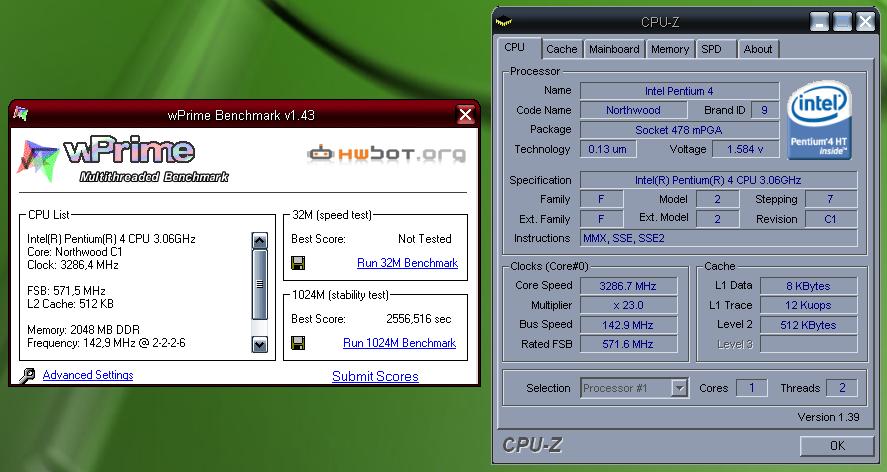Open the About tab in CPU-Z

758,49
